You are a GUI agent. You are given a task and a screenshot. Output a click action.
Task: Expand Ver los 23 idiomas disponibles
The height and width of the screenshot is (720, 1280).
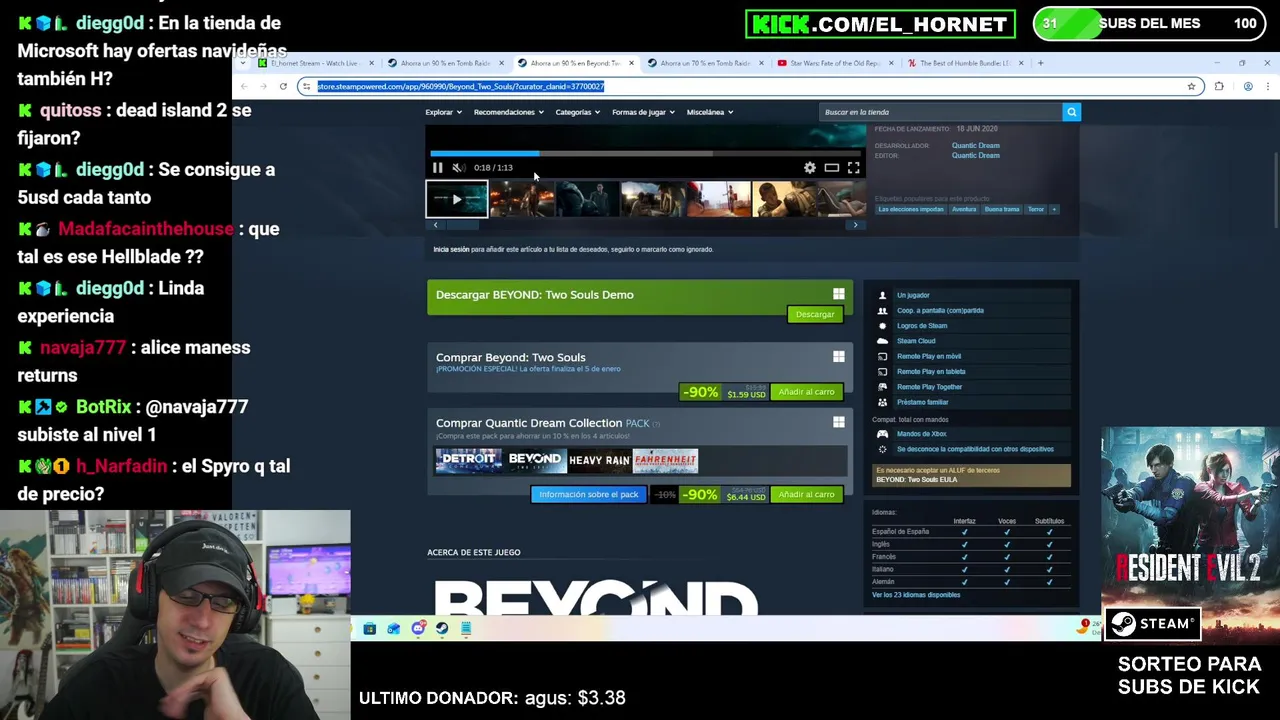(916, 595)
